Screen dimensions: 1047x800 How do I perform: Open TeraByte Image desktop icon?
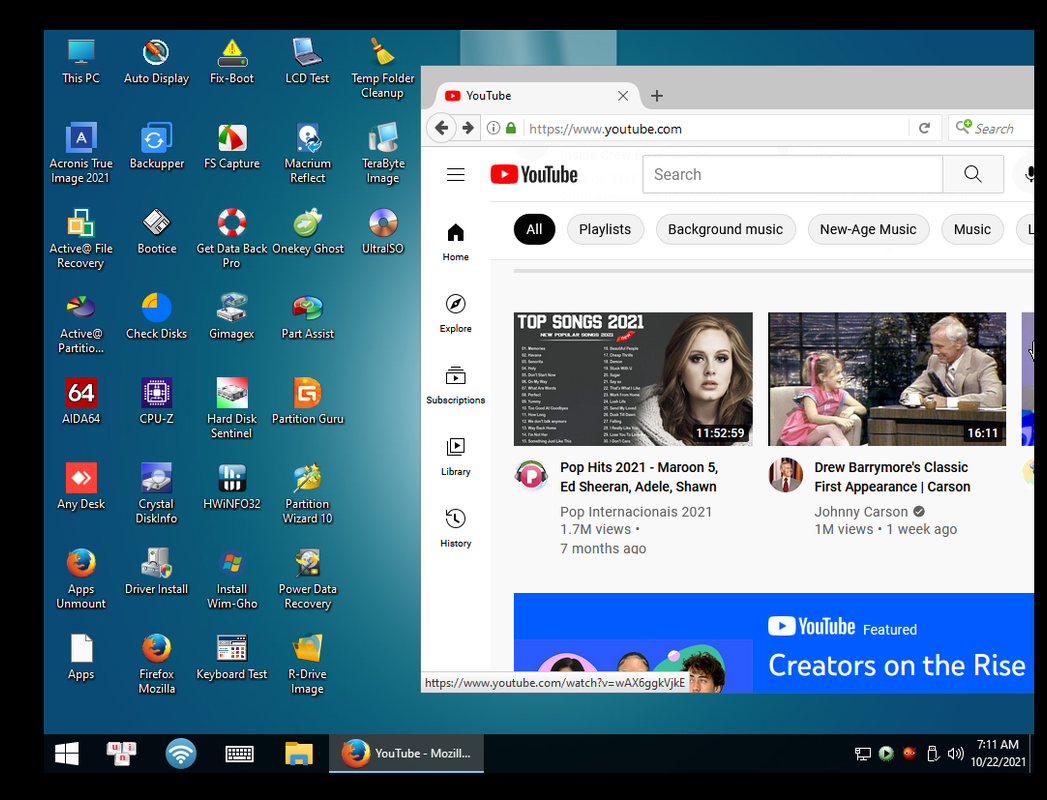[383, 153]
